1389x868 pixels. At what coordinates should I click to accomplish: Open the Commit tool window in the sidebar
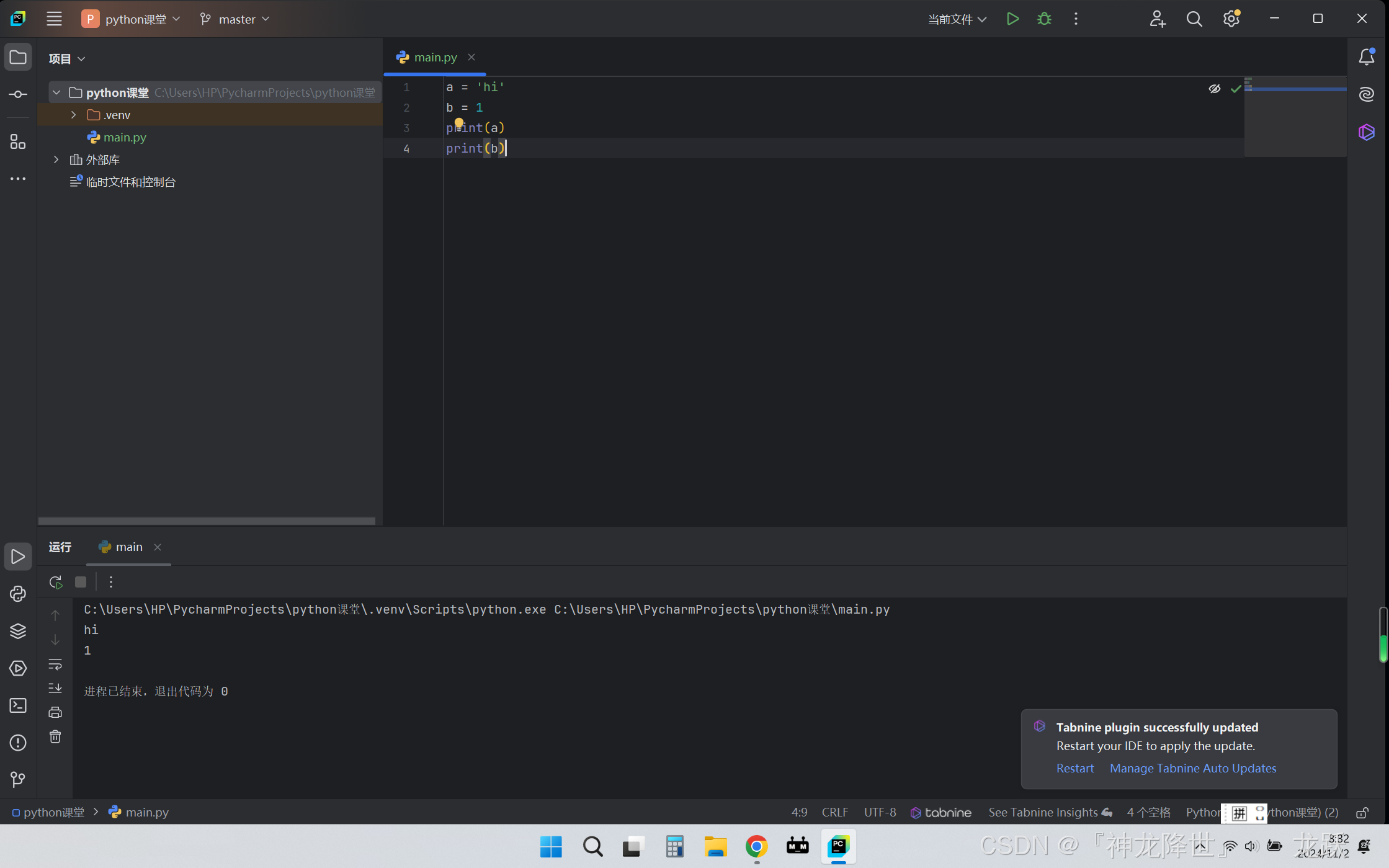[17, 94]
